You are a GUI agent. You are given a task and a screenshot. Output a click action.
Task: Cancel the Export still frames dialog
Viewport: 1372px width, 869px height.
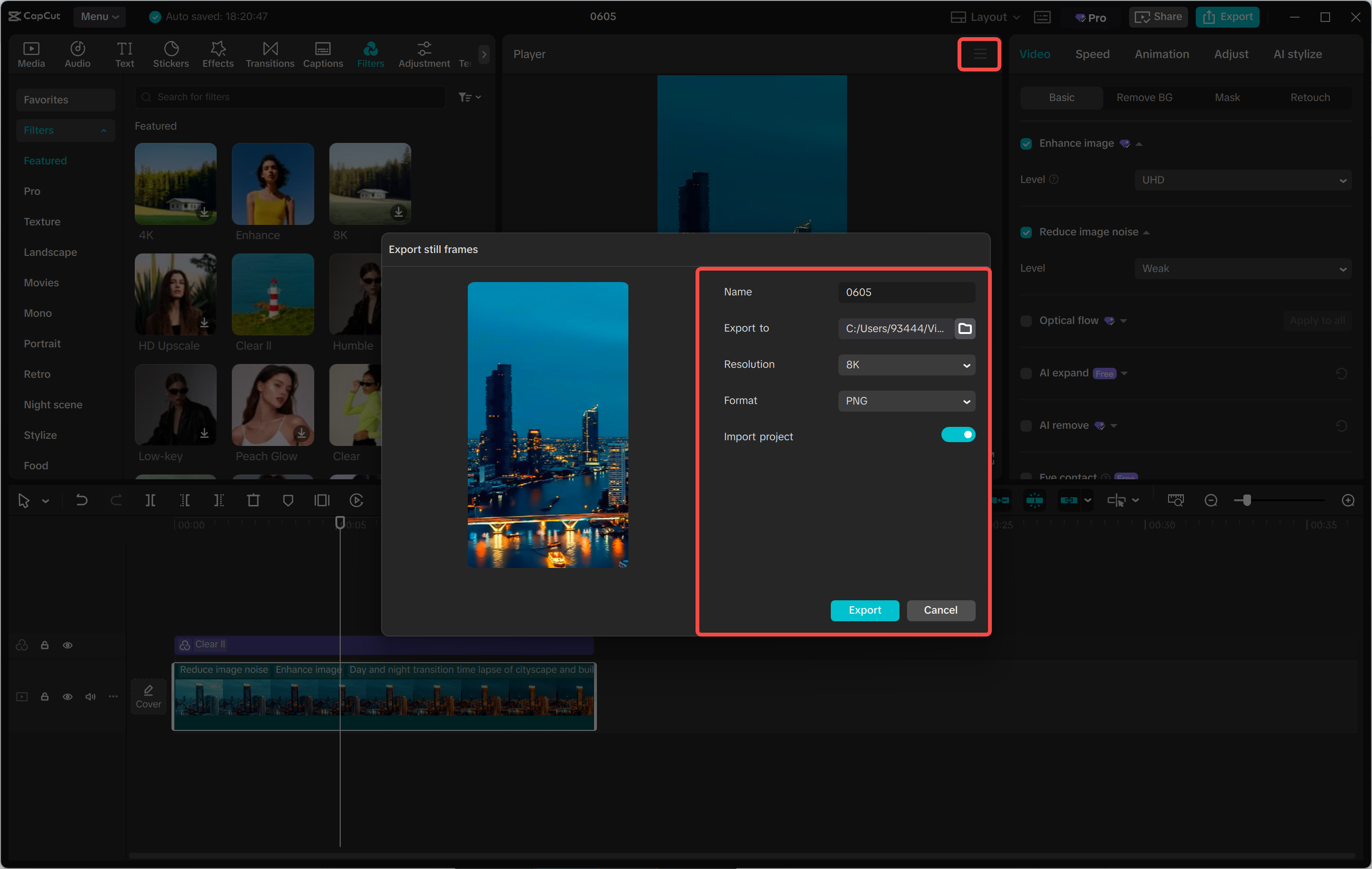pos(940,610)
